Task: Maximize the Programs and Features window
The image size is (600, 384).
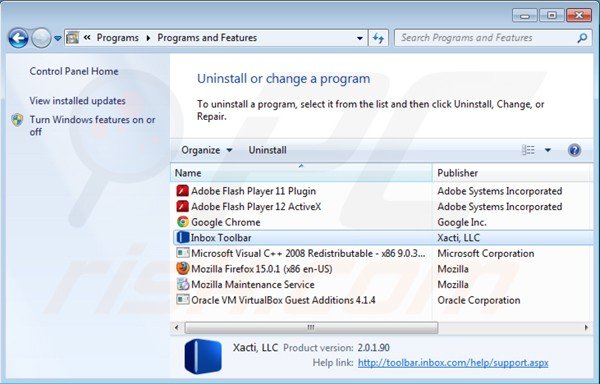Action: (x=551, y=15)
